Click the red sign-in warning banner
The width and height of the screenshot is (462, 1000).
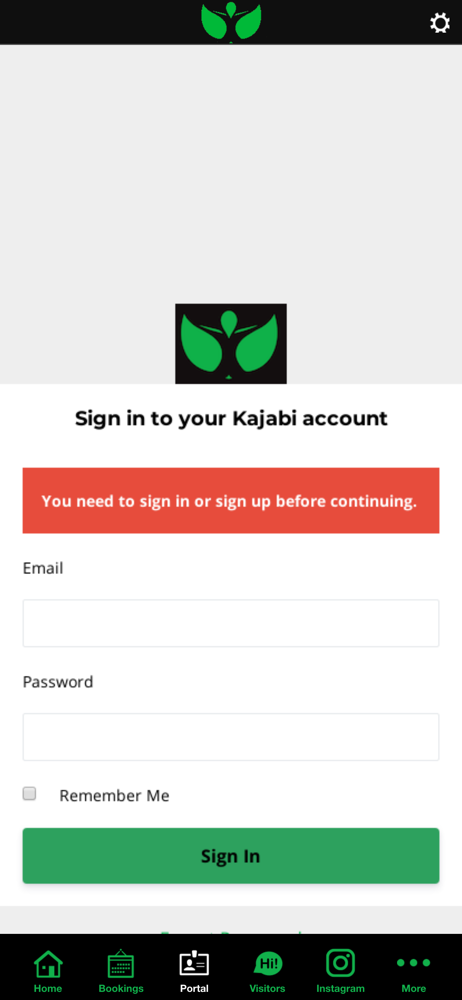tap(231, 501)
